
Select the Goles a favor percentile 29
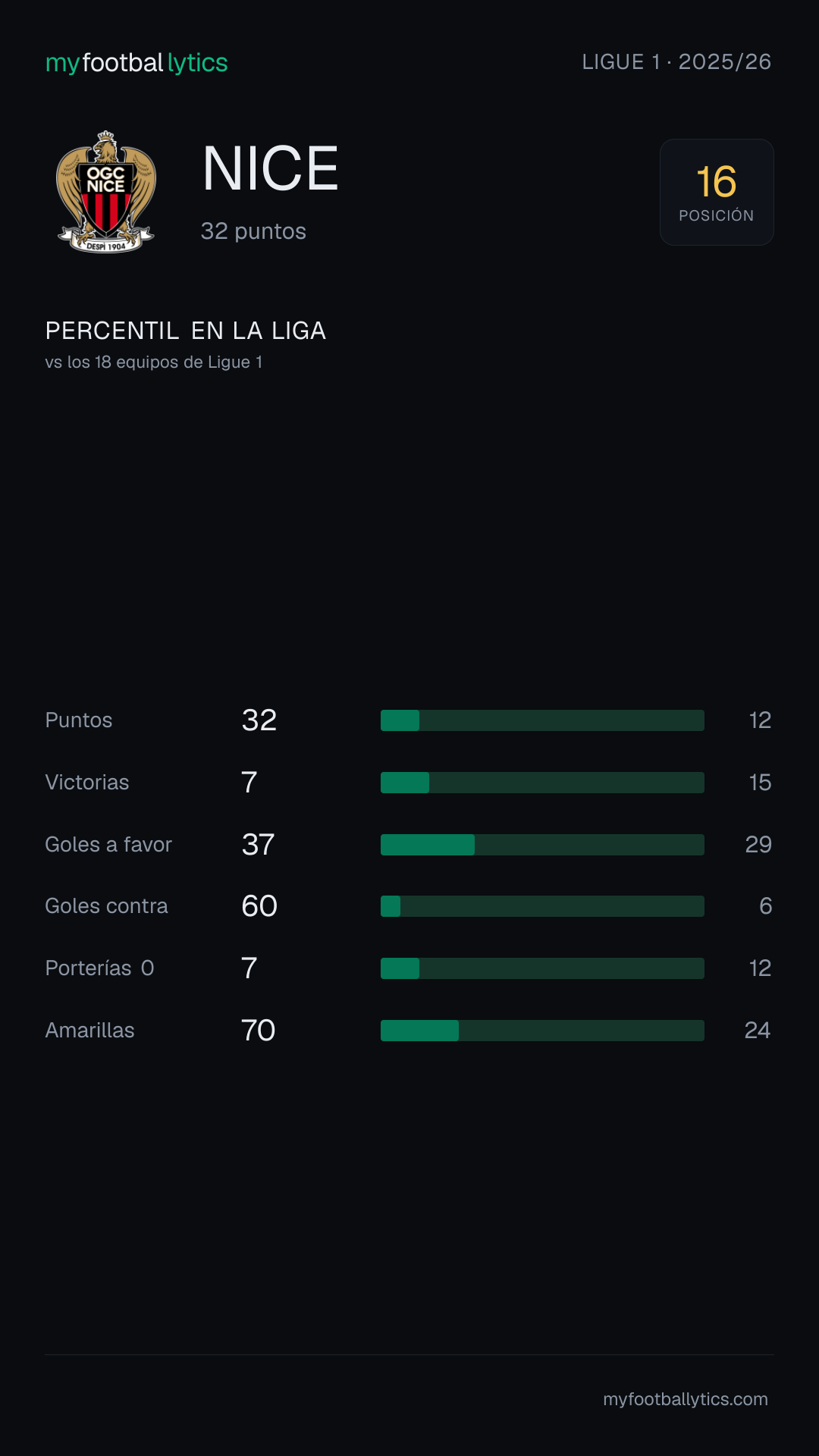[x=758, y=845]
